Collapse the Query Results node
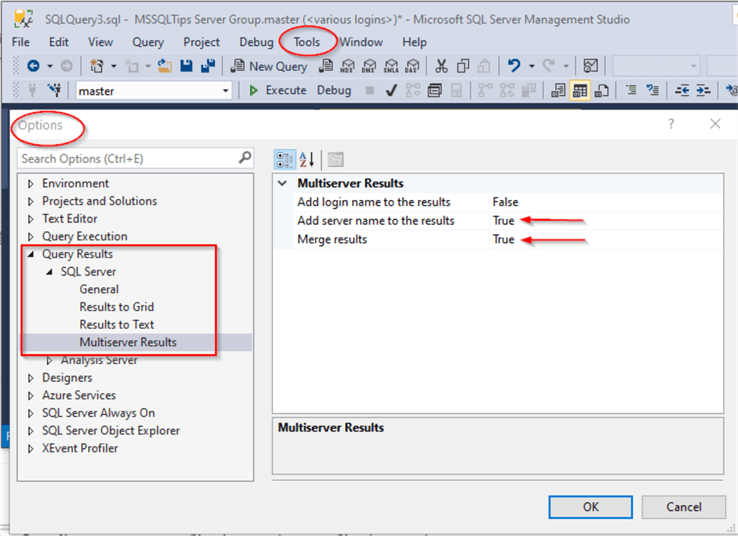 click(x=31, y=254)
